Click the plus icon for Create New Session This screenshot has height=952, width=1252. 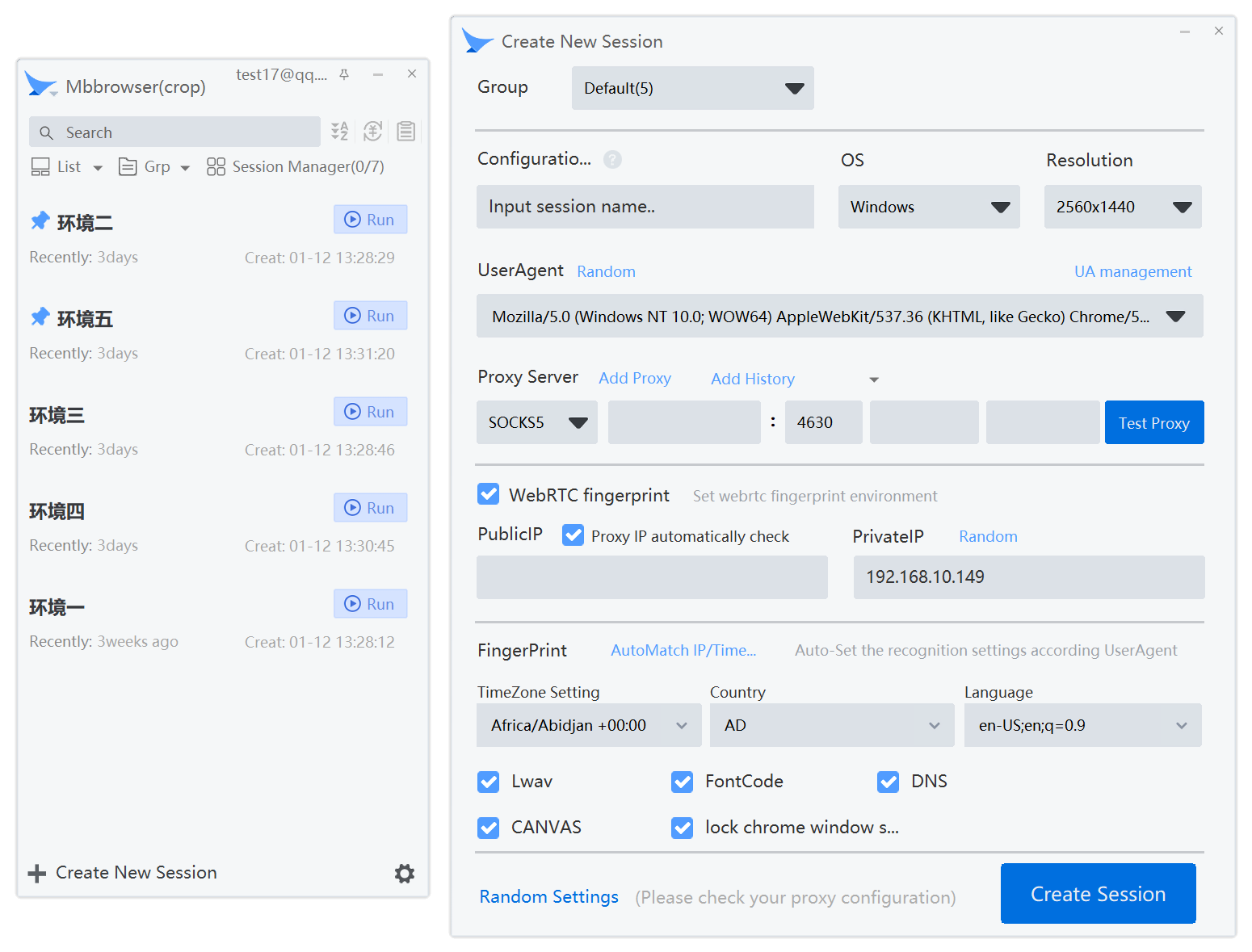coord(37,873)
